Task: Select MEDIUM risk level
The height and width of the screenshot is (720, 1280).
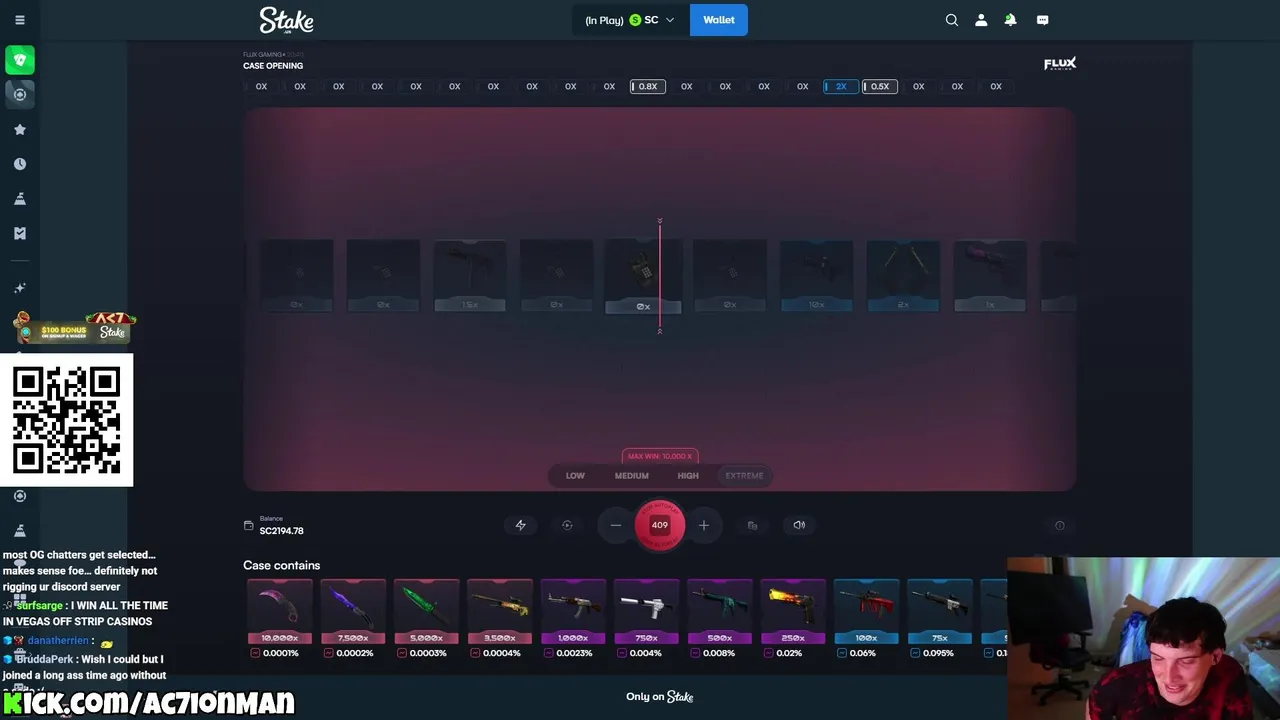Action: 632,476
